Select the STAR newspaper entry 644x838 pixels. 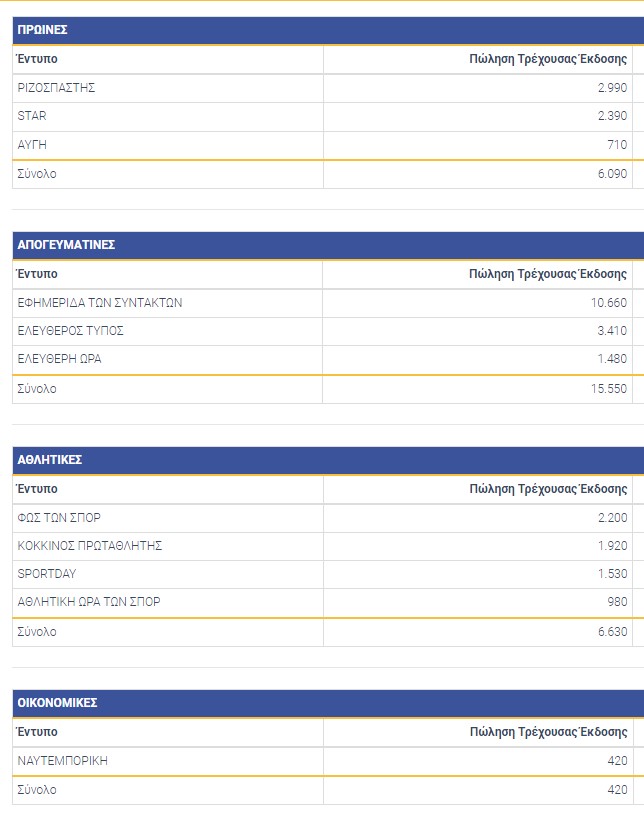click(32, 116)
